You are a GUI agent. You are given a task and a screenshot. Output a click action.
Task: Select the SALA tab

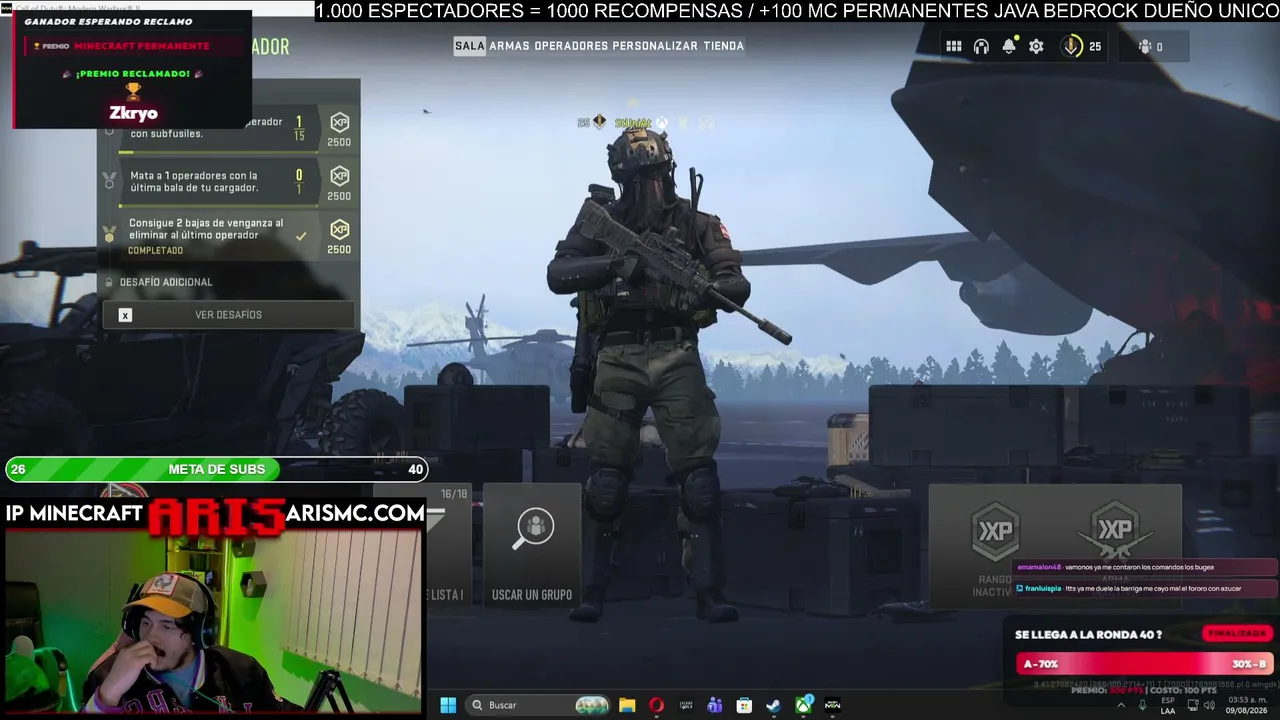[469, 46]
